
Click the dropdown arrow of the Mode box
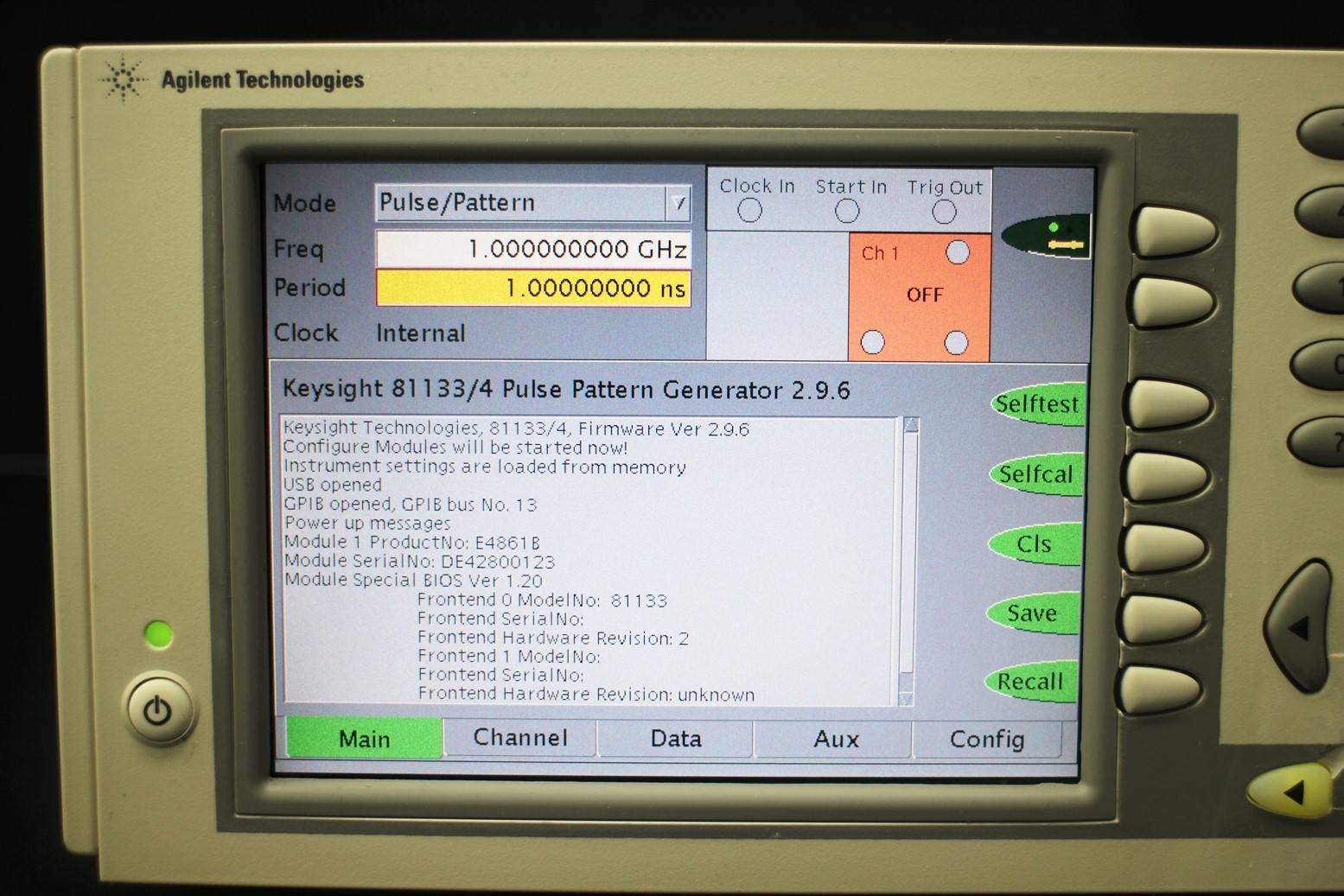[x=678, y=203]
